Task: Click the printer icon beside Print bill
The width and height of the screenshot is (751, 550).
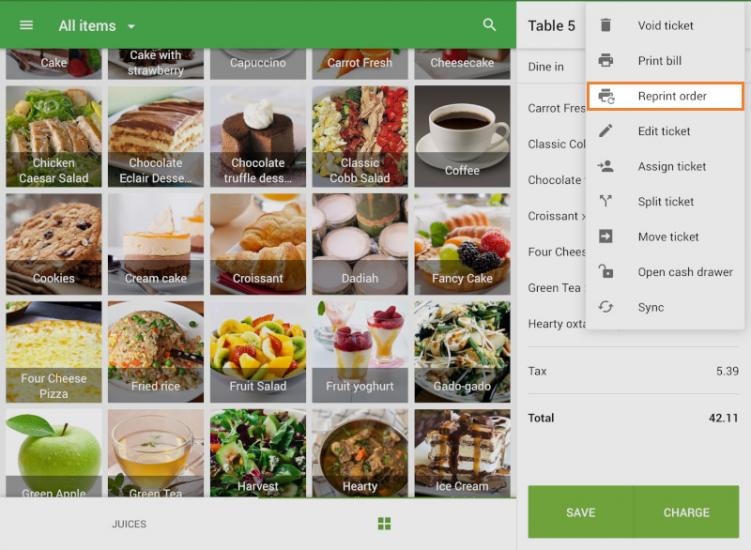Action: pyautogui.click(x=605, y=60)
